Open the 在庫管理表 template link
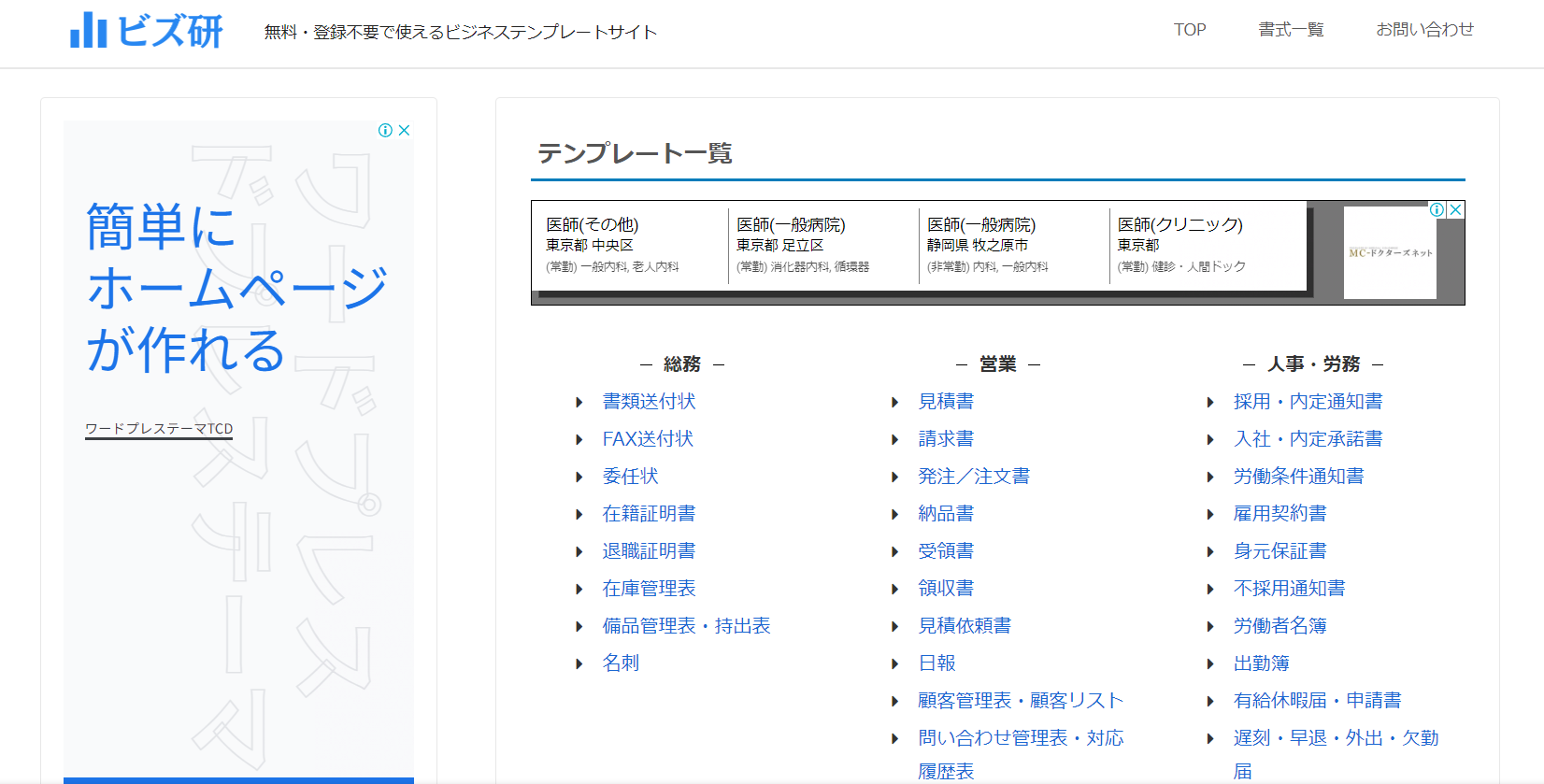The height and width of the screenshot is (784, 1544). click(649, 589)
